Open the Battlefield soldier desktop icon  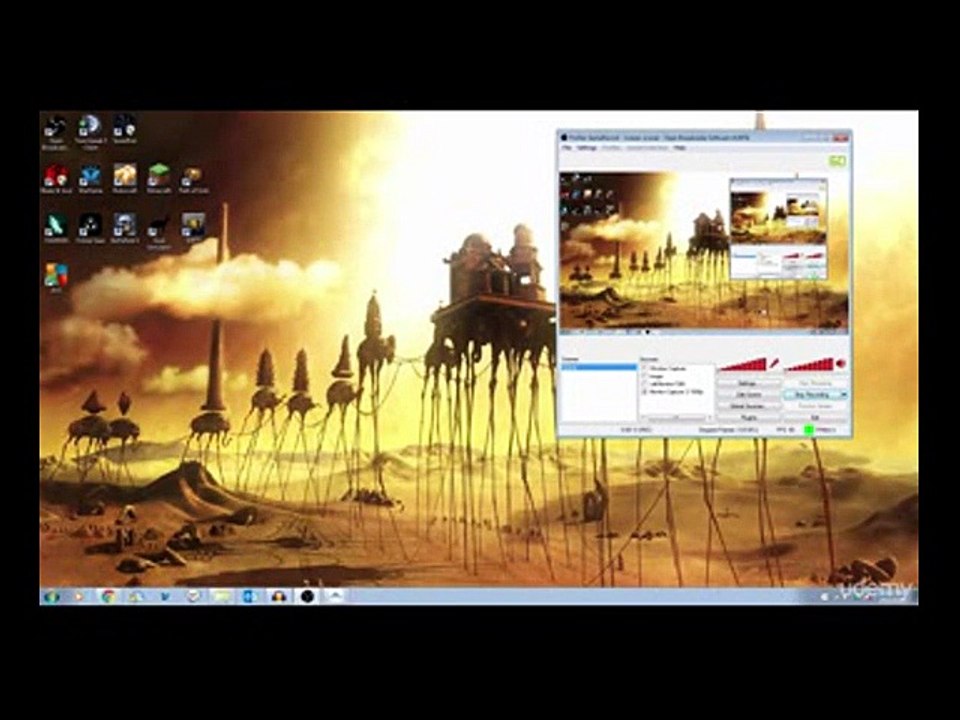124,228
